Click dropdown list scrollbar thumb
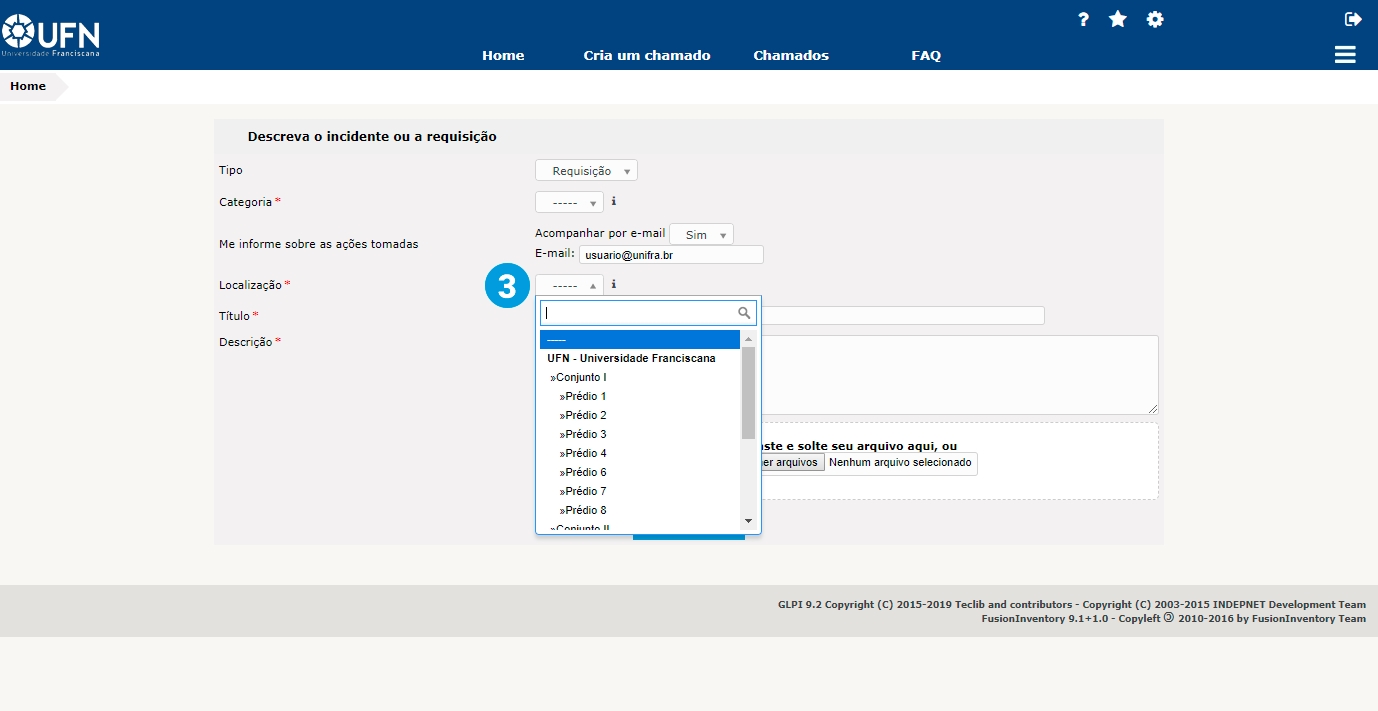Viewport: 1378px width, 711px height. 748,393
